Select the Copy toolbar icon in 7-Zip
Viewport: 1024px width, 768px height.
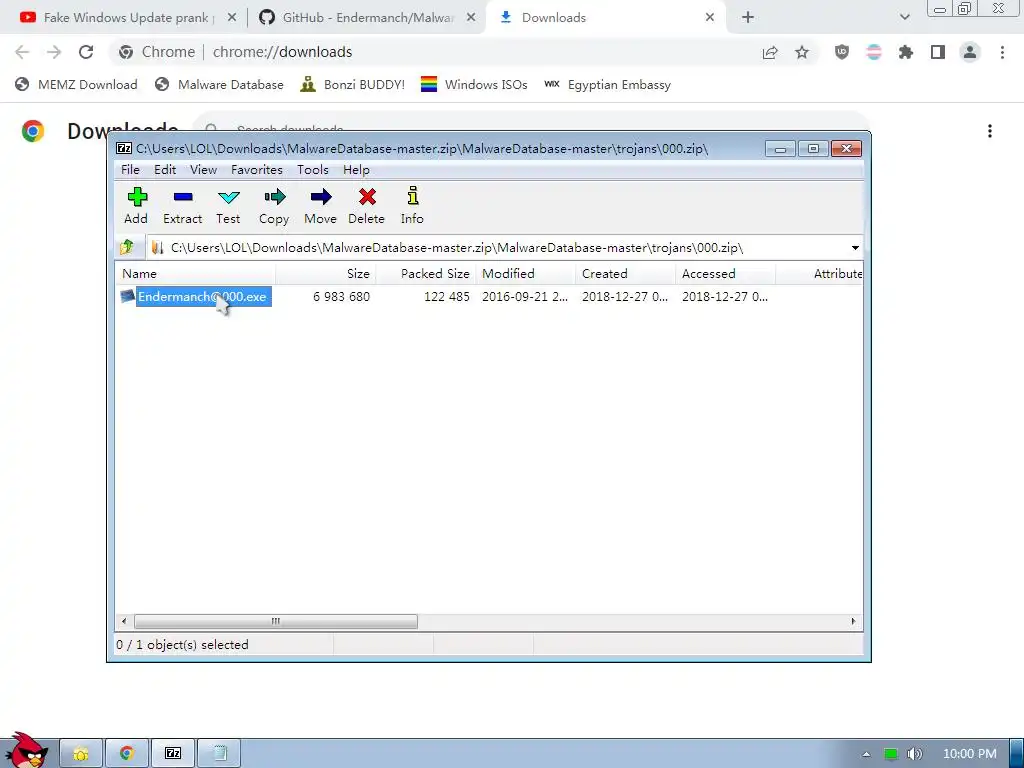pyautogui.click(x=274, y=206)
